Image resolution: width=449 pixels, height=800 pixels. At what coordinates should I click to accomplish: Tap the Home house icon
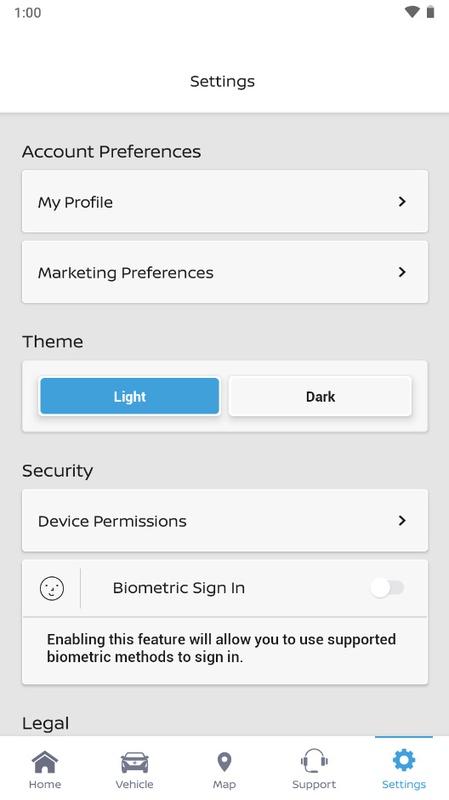45,762
